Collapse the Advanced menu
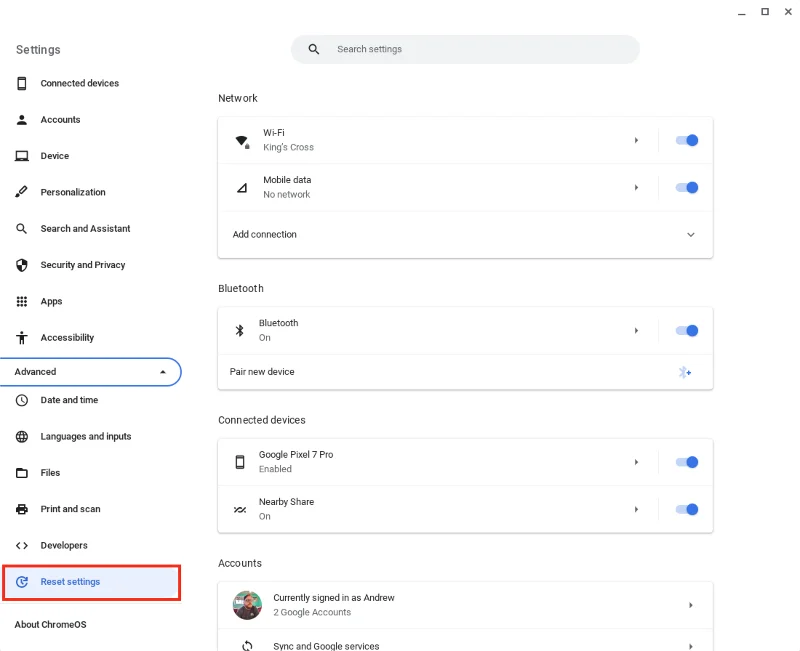The width and height of the screenshot is (800, 651). (x=161, y=371)
